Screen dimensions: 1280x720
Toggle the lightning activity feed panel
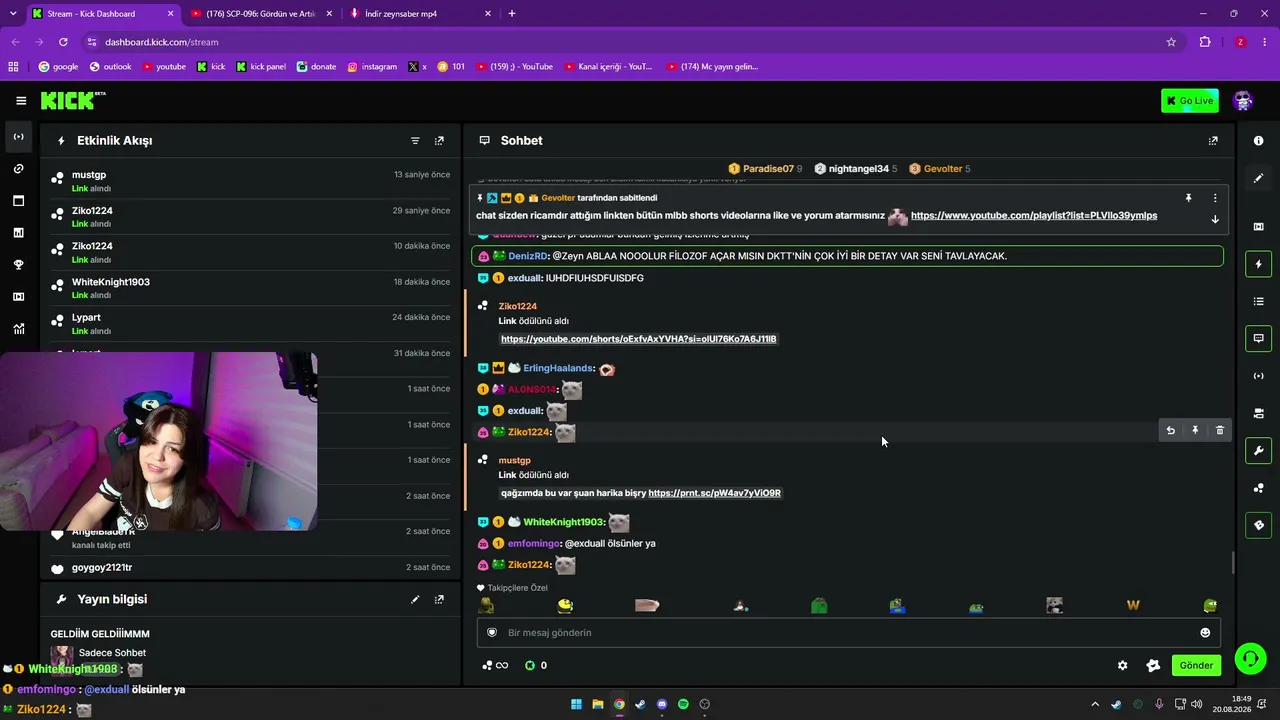pos(1258,264)
